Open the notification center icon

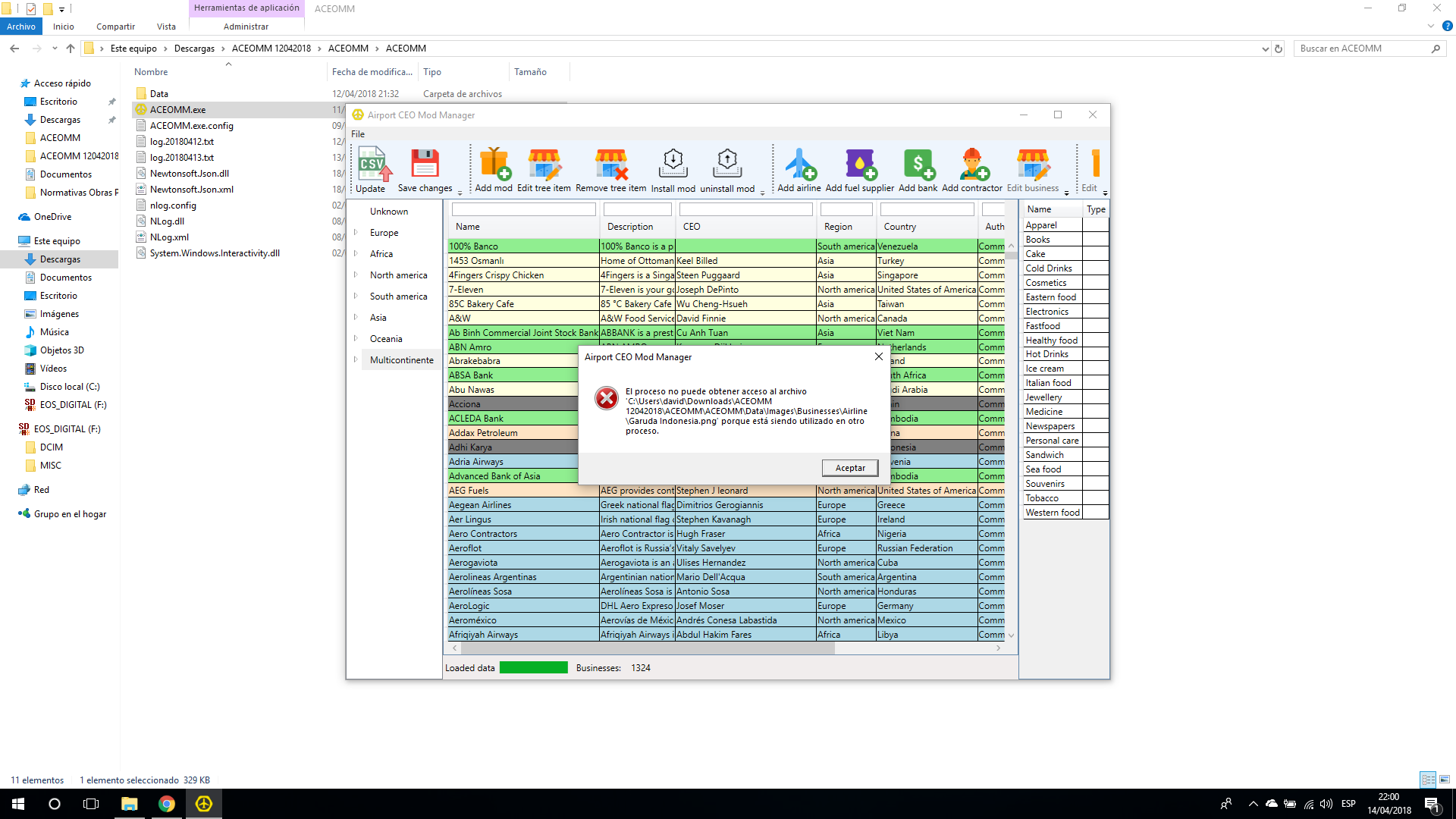click(x=1432, y=805)
